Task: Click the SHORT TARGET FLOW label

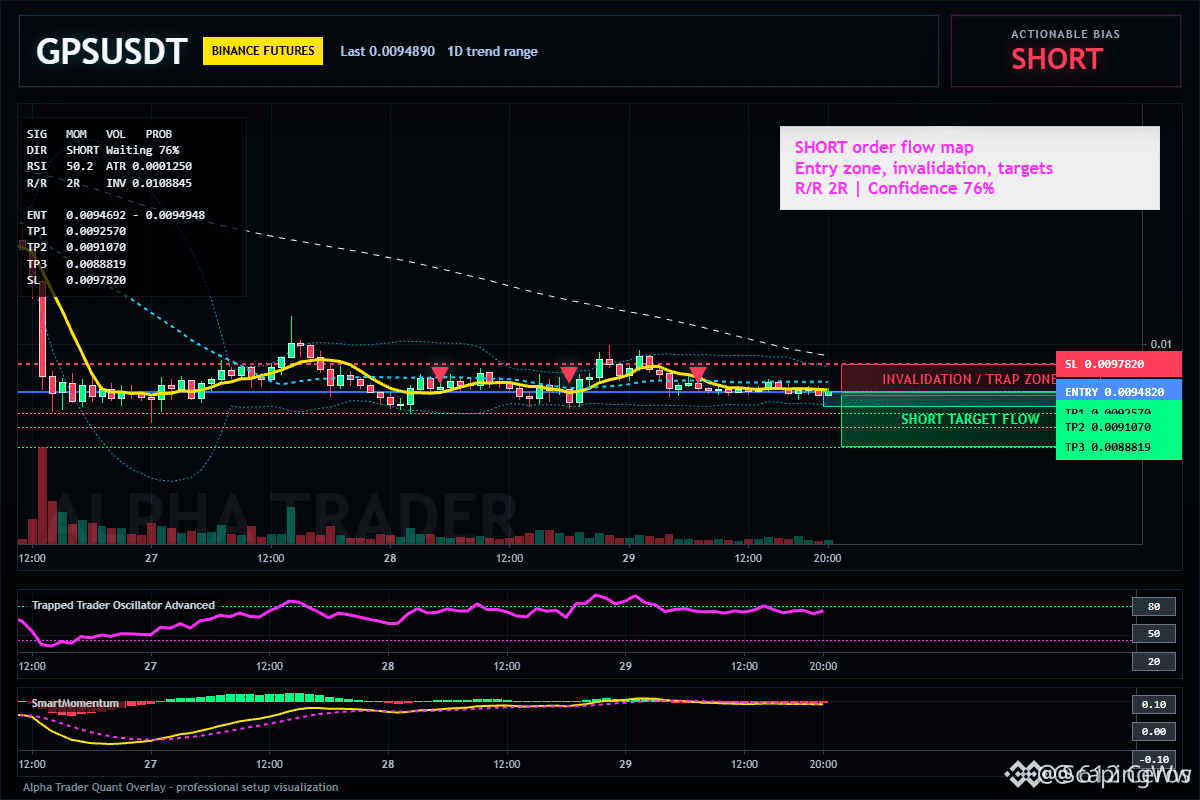Action: 970,419
